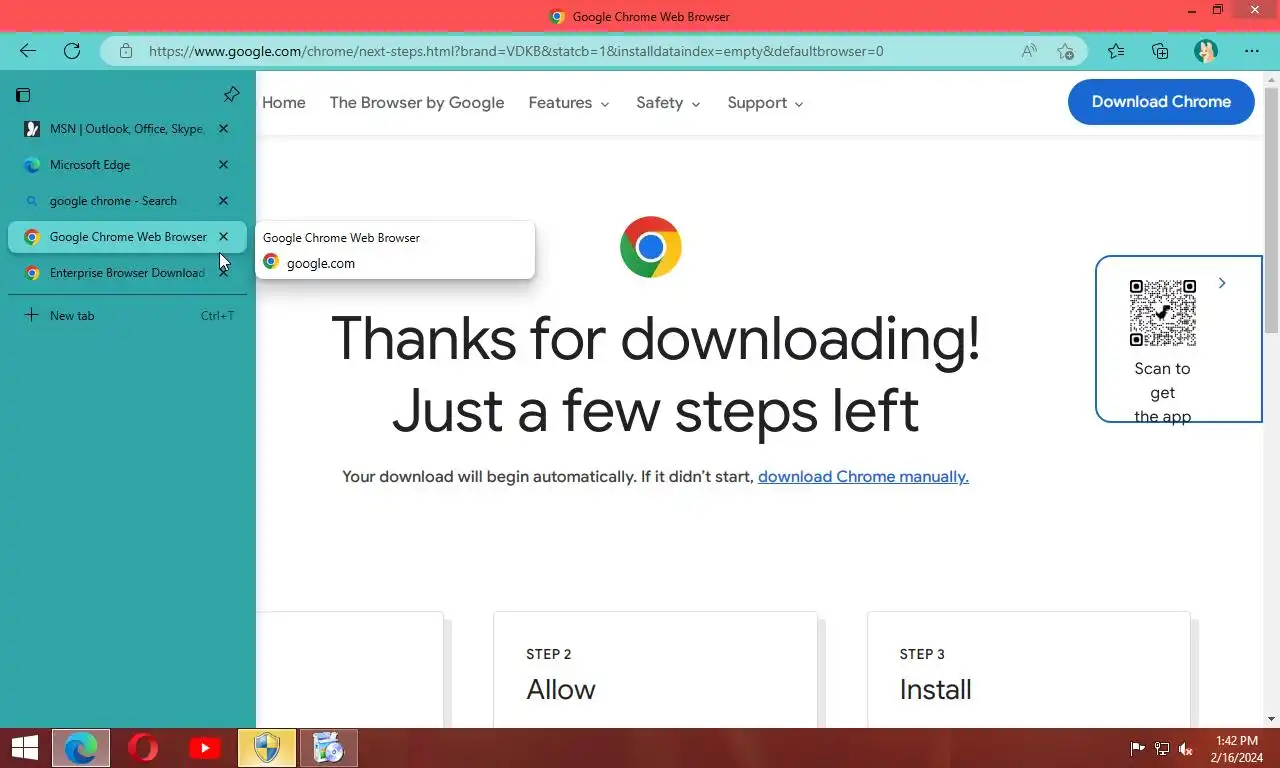The image size is (1280, 768).
Task: Open the Favorites list icon
Action: (1116, 51)
